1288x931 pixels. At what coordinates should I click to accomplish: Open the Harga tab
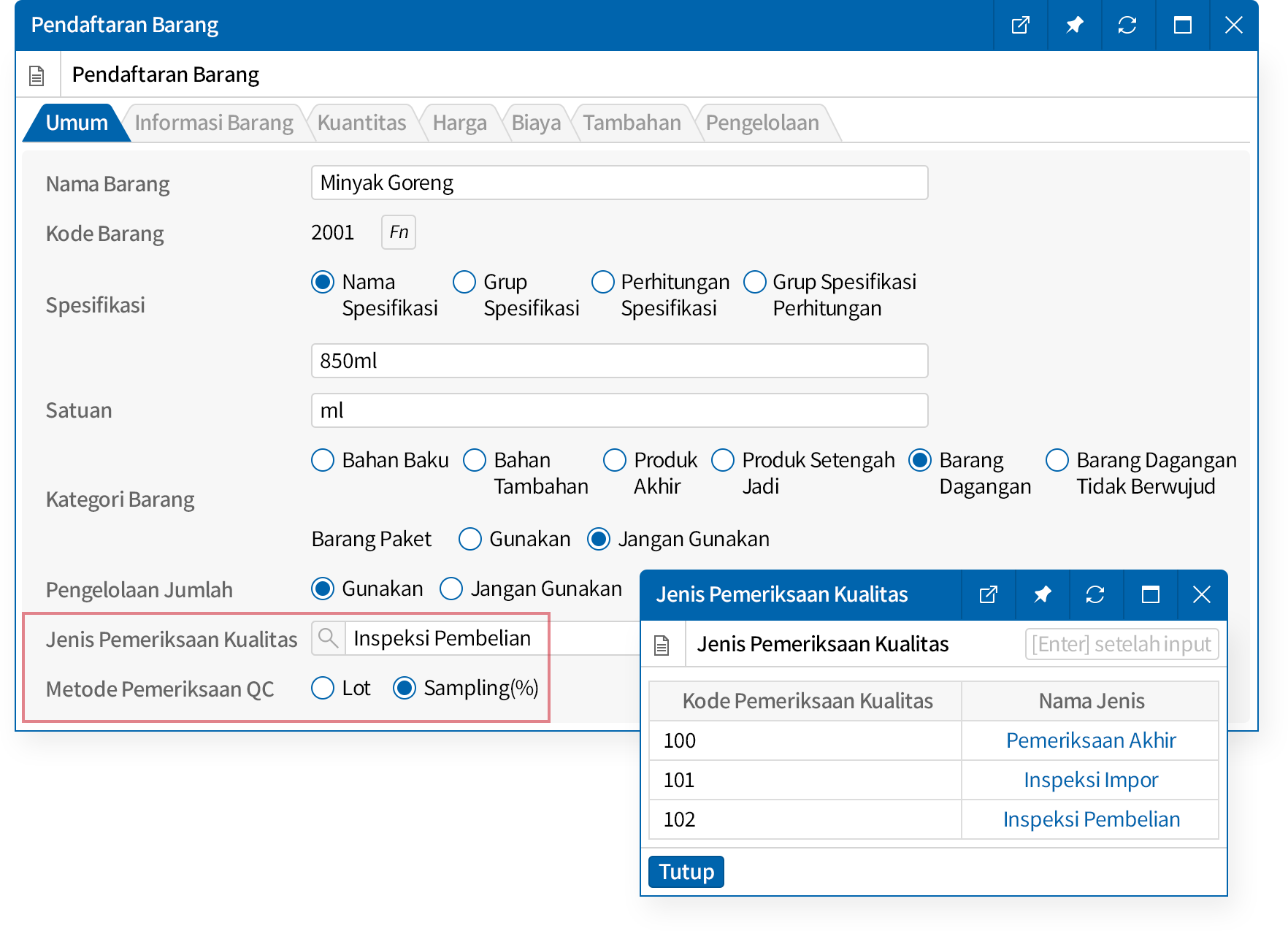coord(459,123)
